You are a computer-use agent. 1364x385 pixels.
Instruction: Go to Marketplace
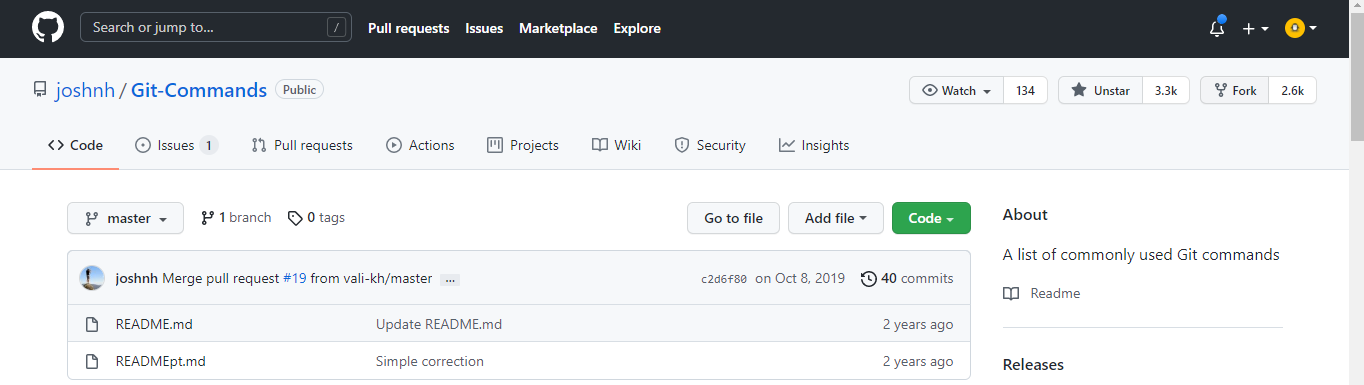point(558,28)
